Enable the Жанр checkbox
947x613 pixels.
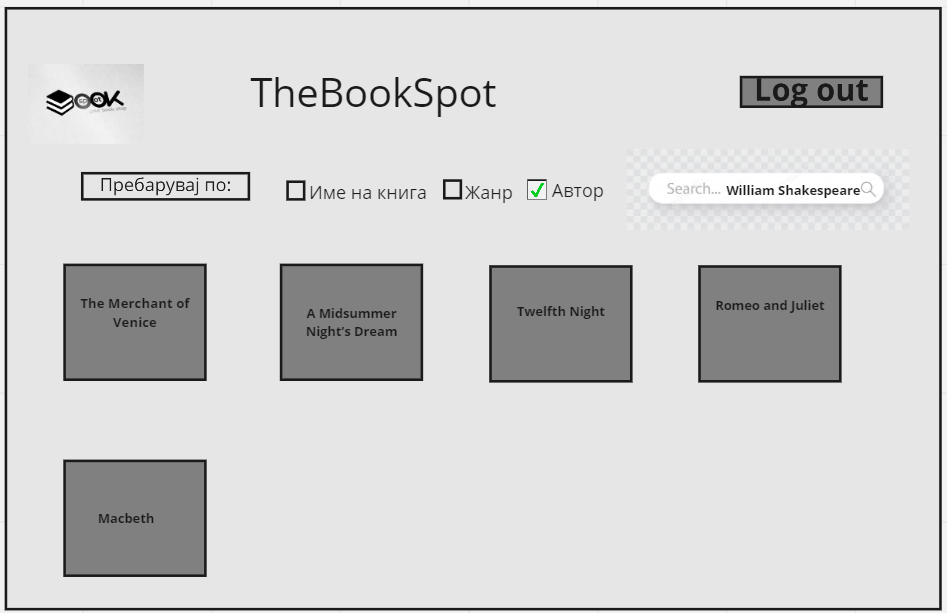tap(453, 190)
